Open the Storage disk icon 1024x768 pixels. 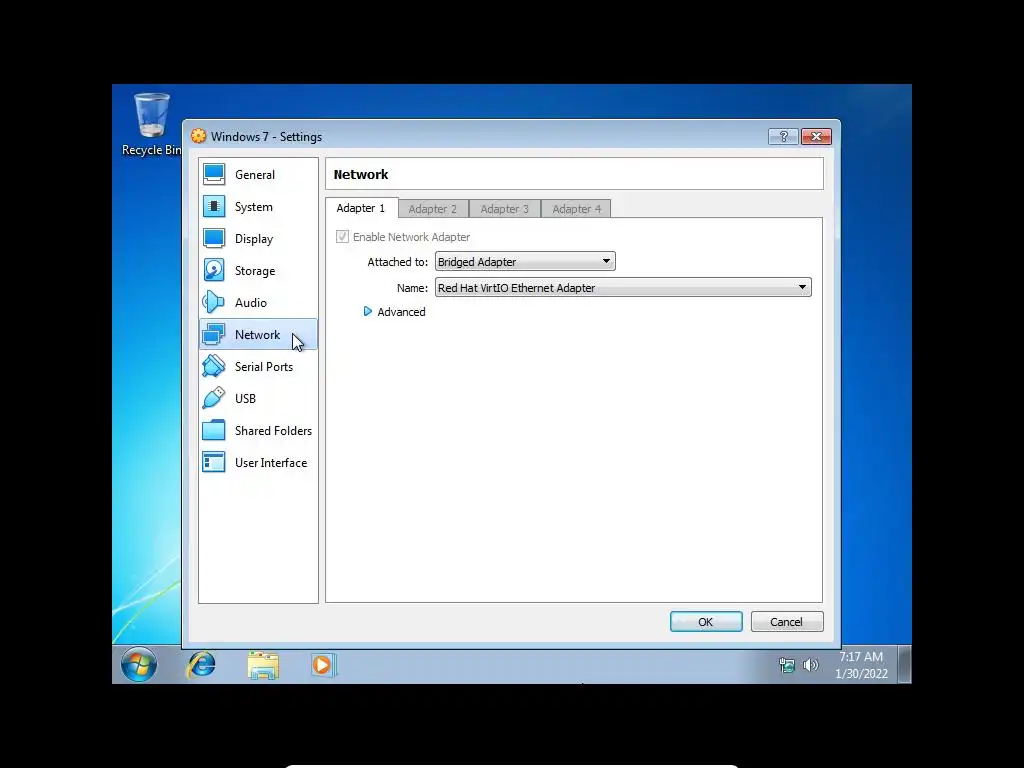tap(214, 270)
